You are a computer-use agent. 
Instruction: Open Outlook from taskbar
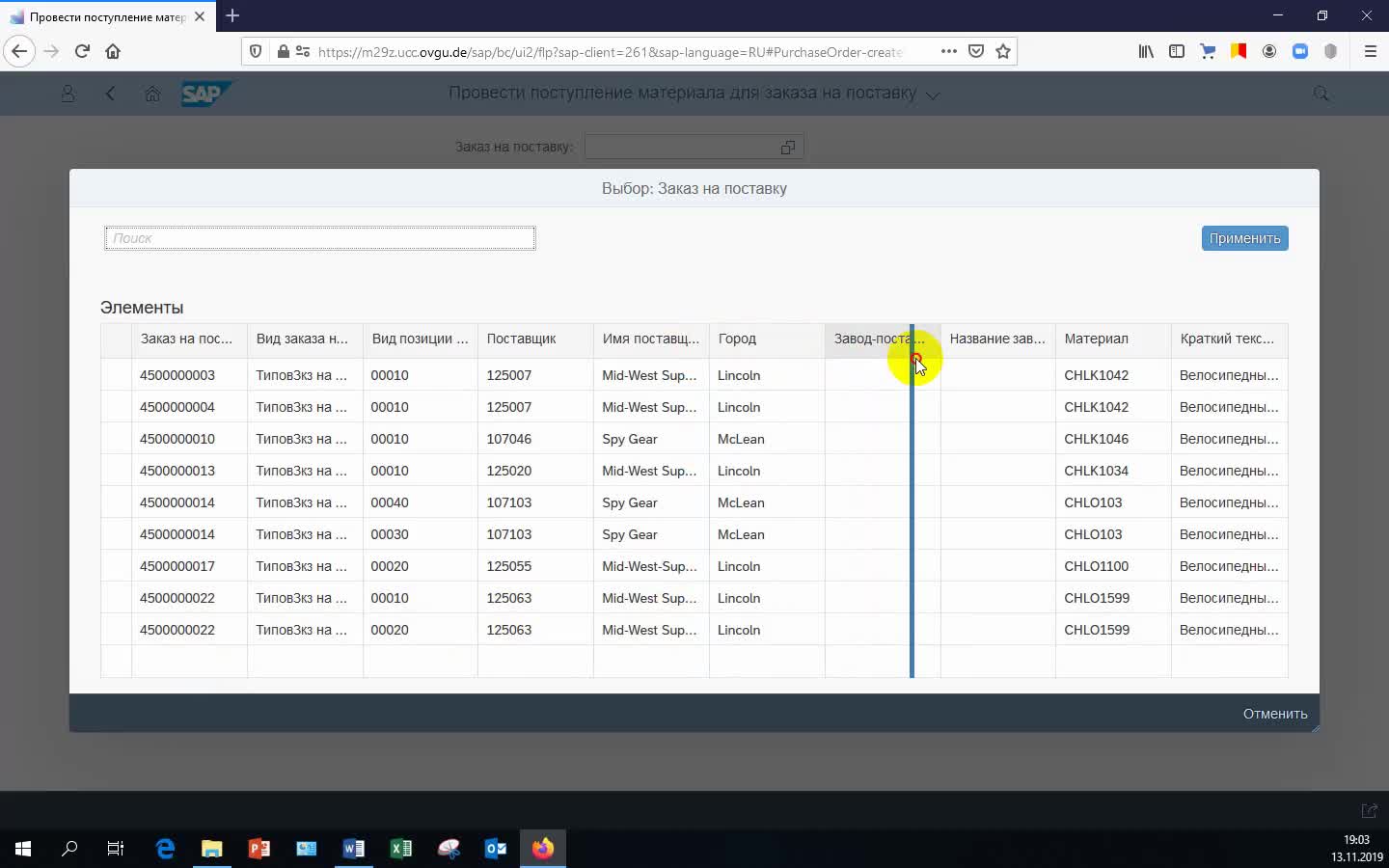coord(495,849)
